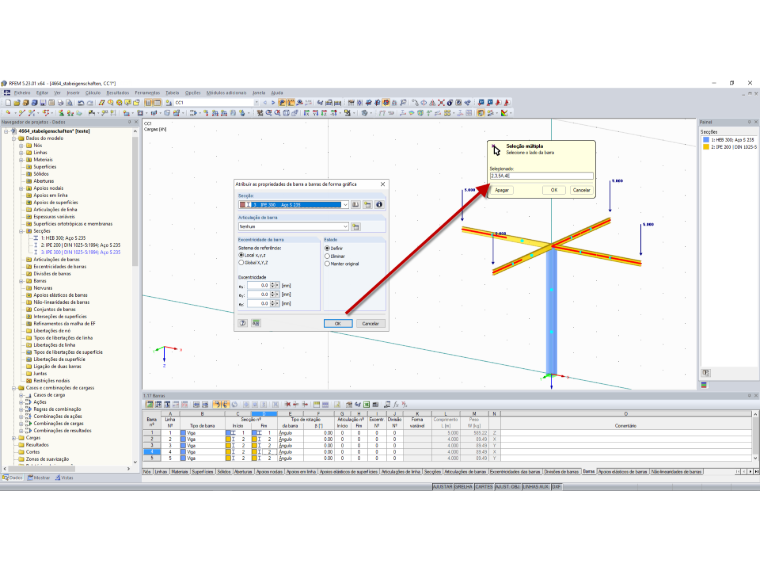This screenshot has width=760, height=570.
Task: Click the redo arrow in the toolbar
Action: click(90, 103)
